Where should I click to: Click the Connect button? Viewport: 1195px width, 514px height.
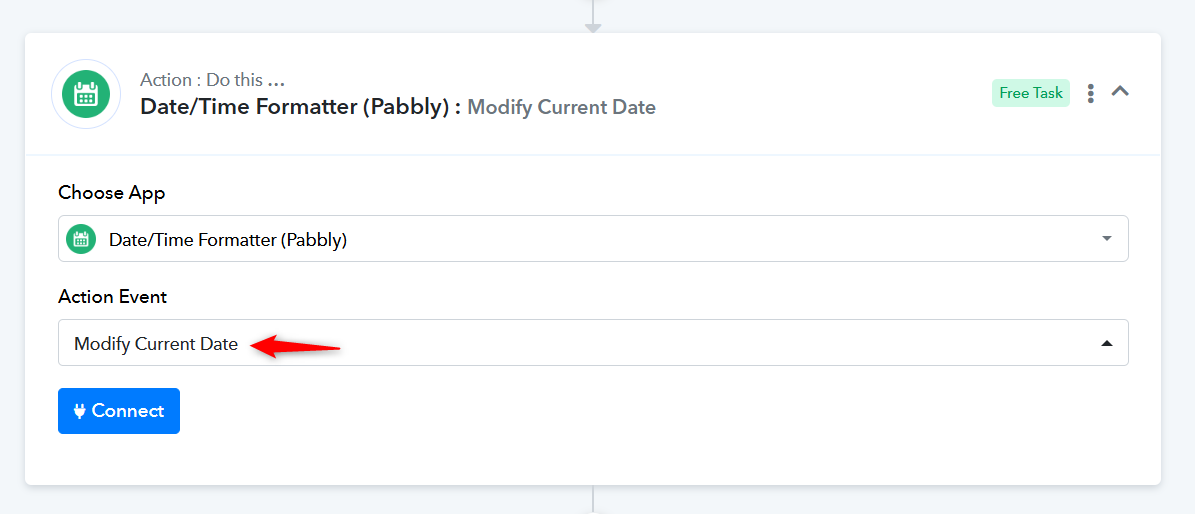119,411
